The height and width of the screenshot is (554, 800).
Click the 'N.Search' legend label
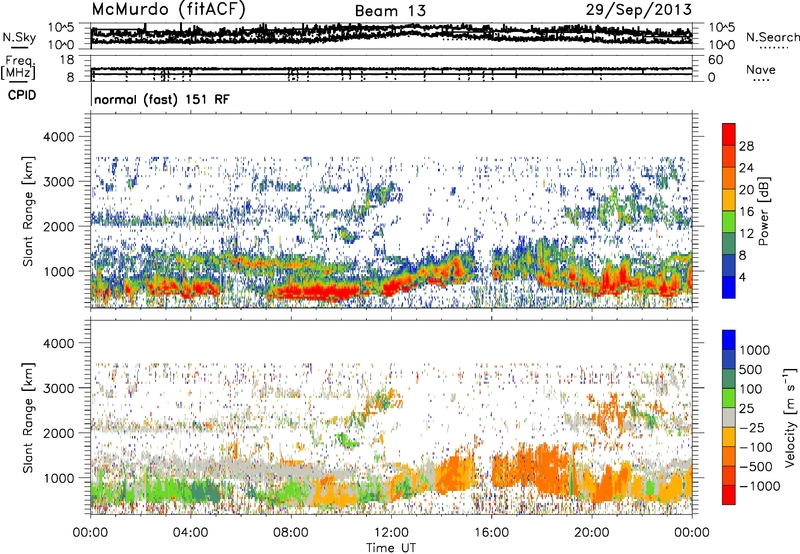point(772,37)
